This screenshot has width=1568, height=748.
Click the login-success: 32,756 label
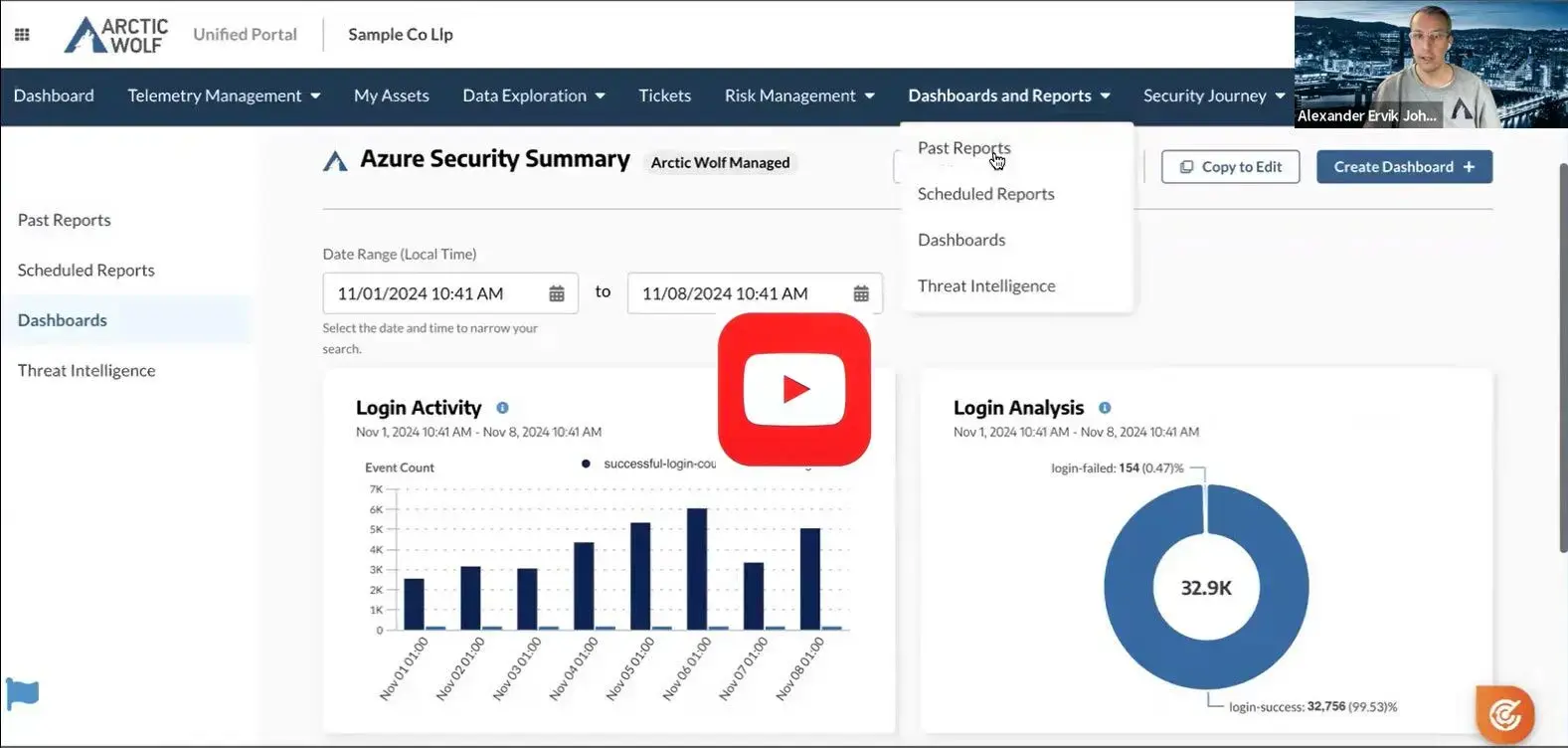coord(1312,707)
